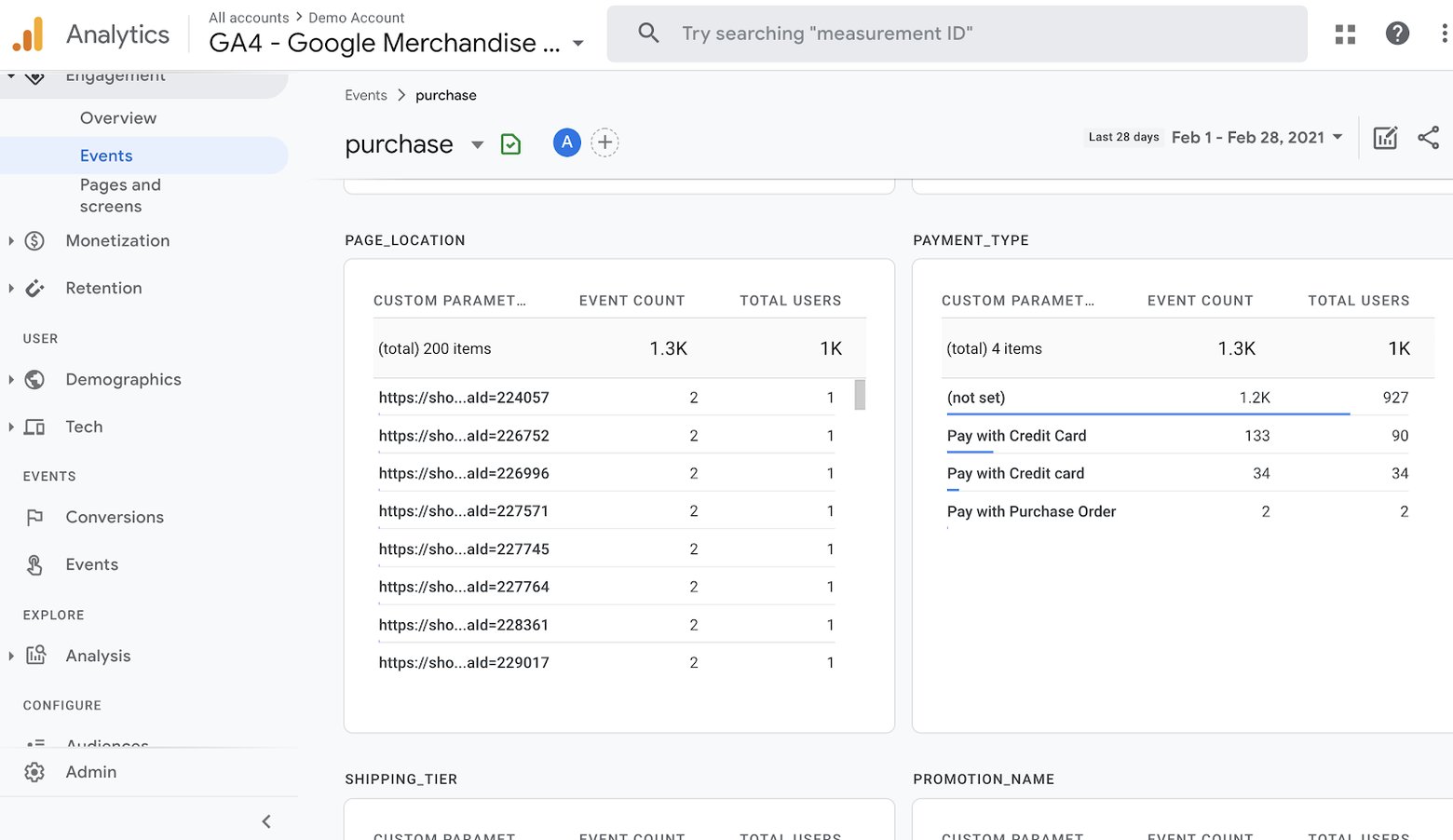Select the Monetization dollar icon in the sidebar
Viewport: 1453px width, 840px height.
[34, 240]
